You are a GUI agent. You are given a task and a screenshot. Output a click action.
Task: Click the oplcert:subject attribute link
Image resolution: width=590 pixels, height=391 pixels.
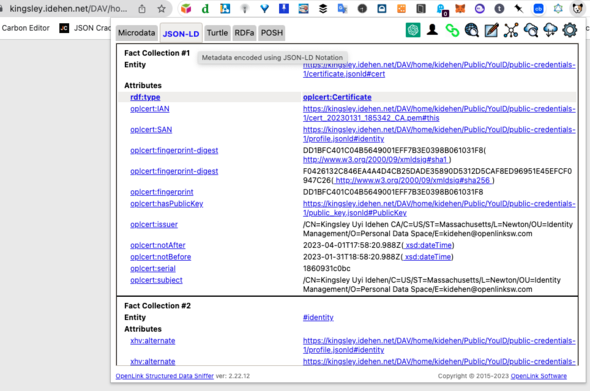tap(156, 280)
